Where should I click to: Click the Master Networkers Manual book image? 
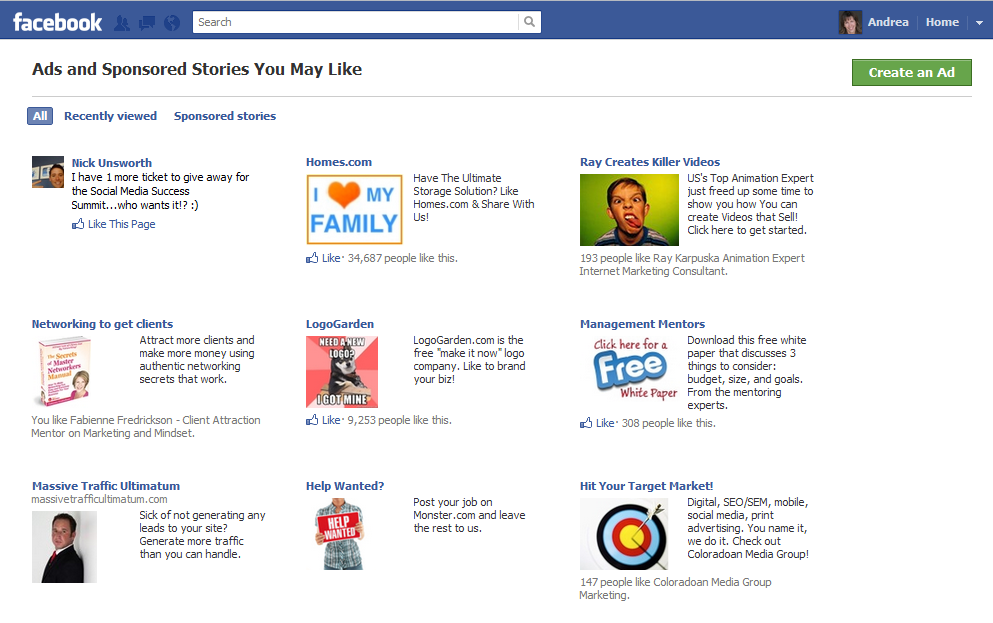pyautogui.click(x=63, y=371)
